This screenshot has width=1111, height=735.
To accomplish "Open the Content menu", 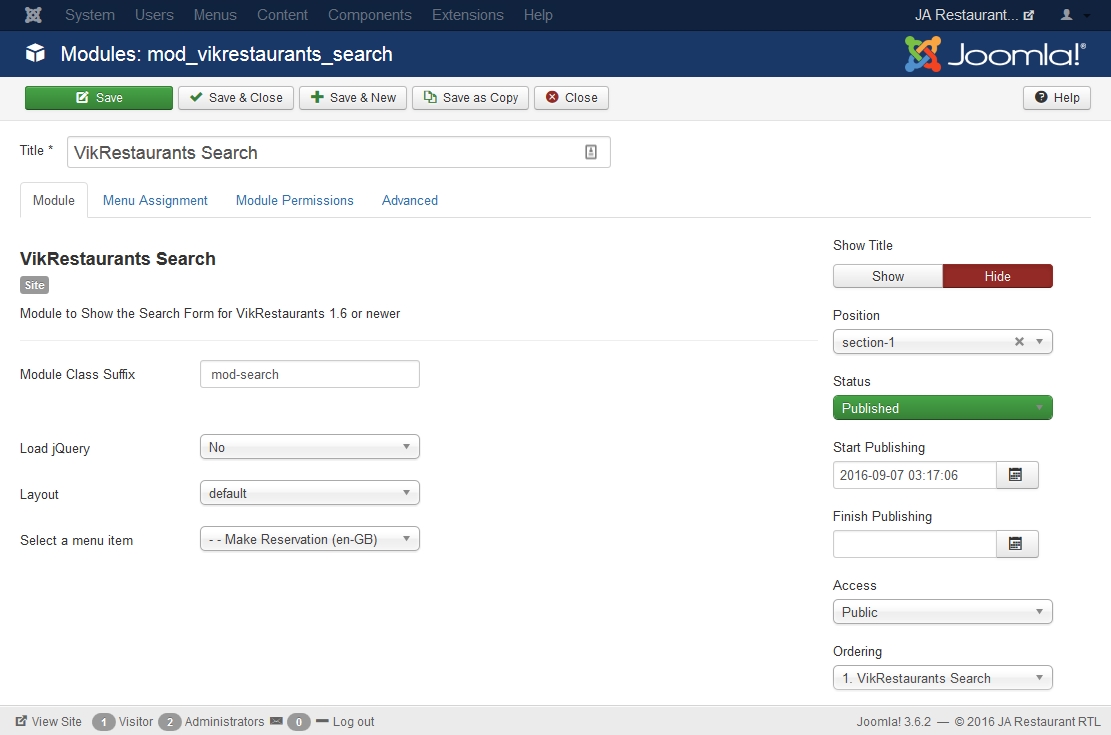I will point(282,15).
